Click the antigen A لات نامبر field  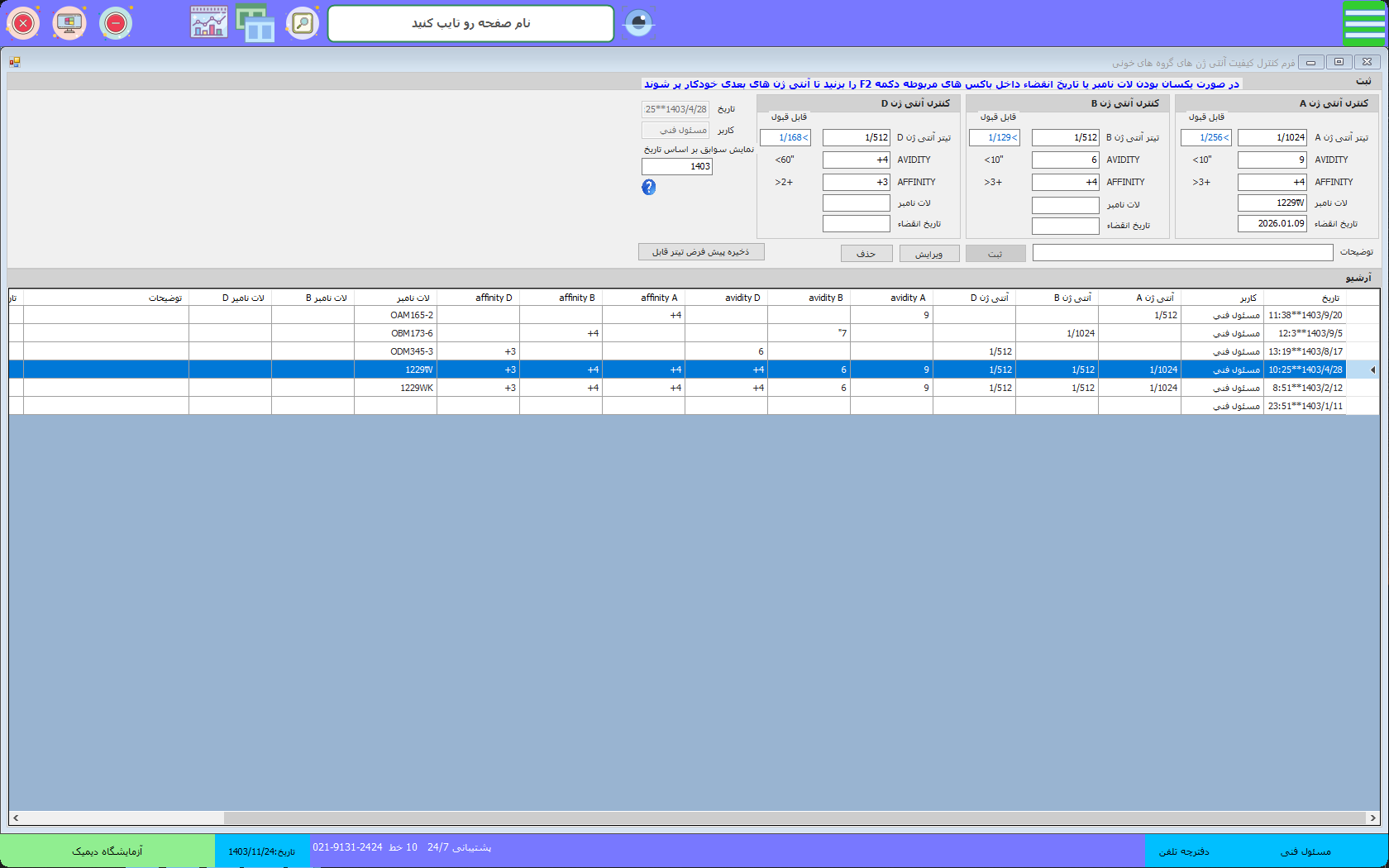click(x=1272, y=203)
